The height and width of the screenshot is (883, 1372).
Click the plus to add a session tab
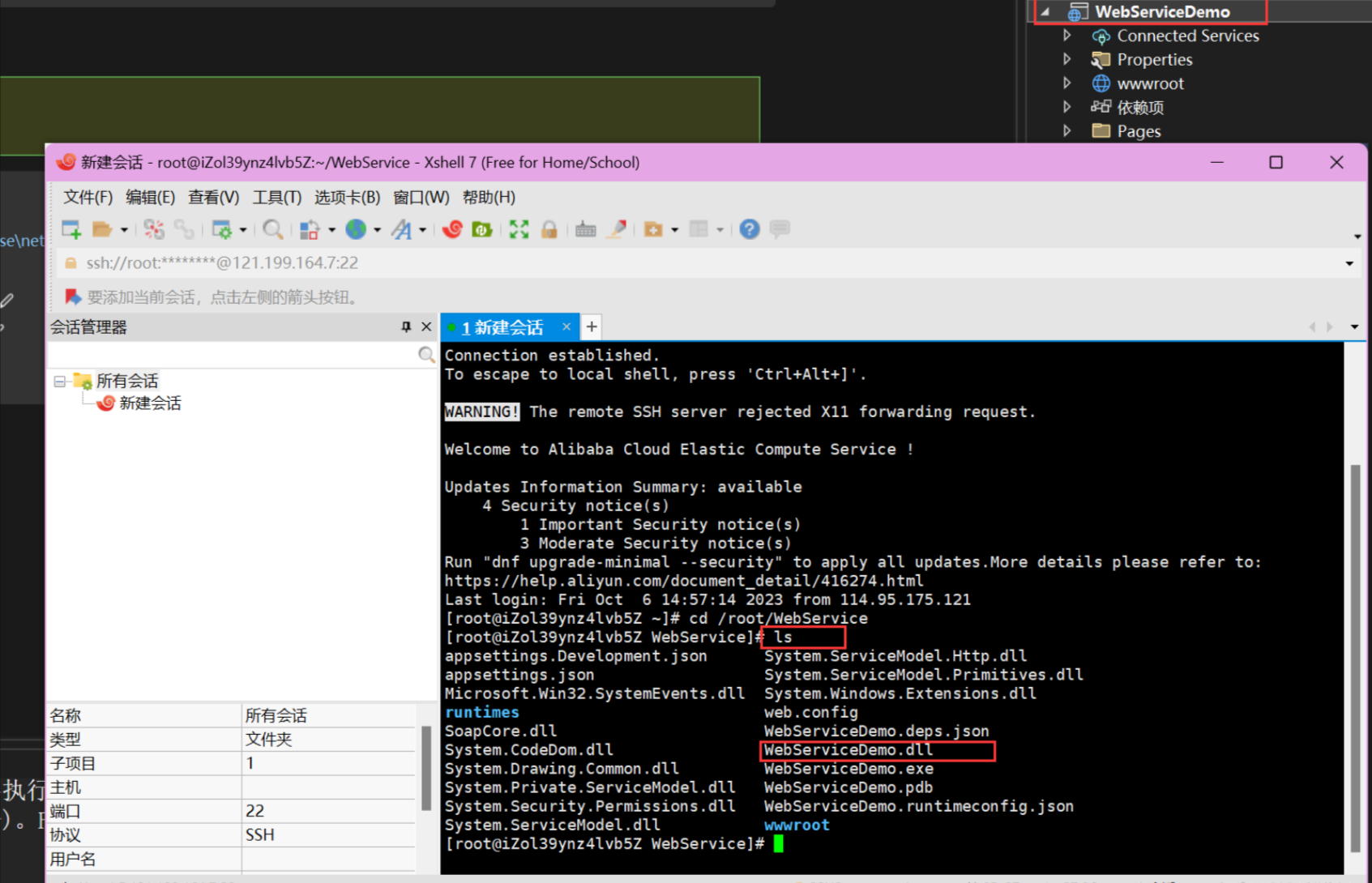click(x=592, y=326)
